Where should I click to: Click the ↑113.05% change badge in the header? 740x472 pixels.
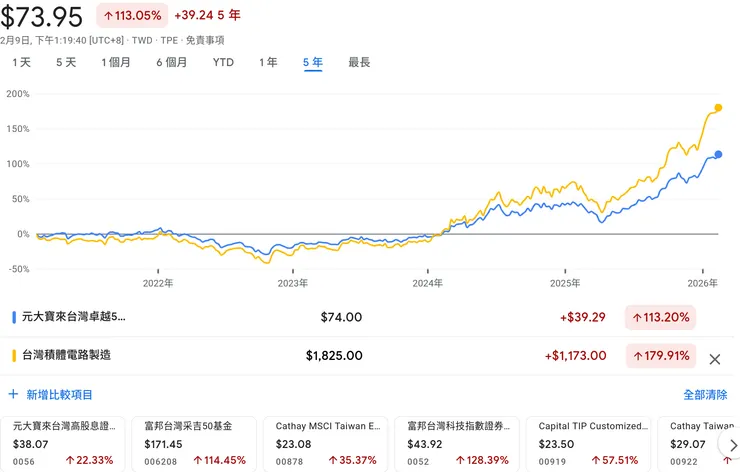point(132,16)
